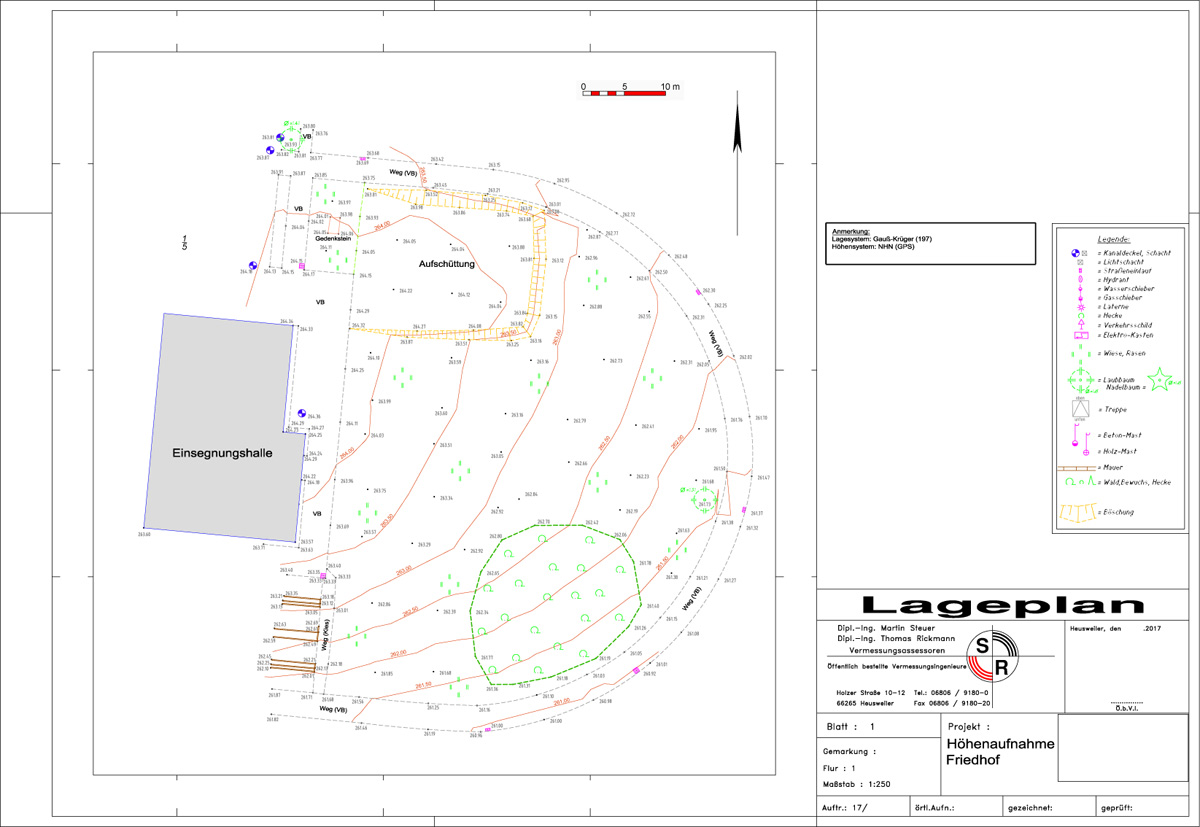Click the green dashed hedge area outline
Screen dimensions: 1200x827
coord(555,604)
